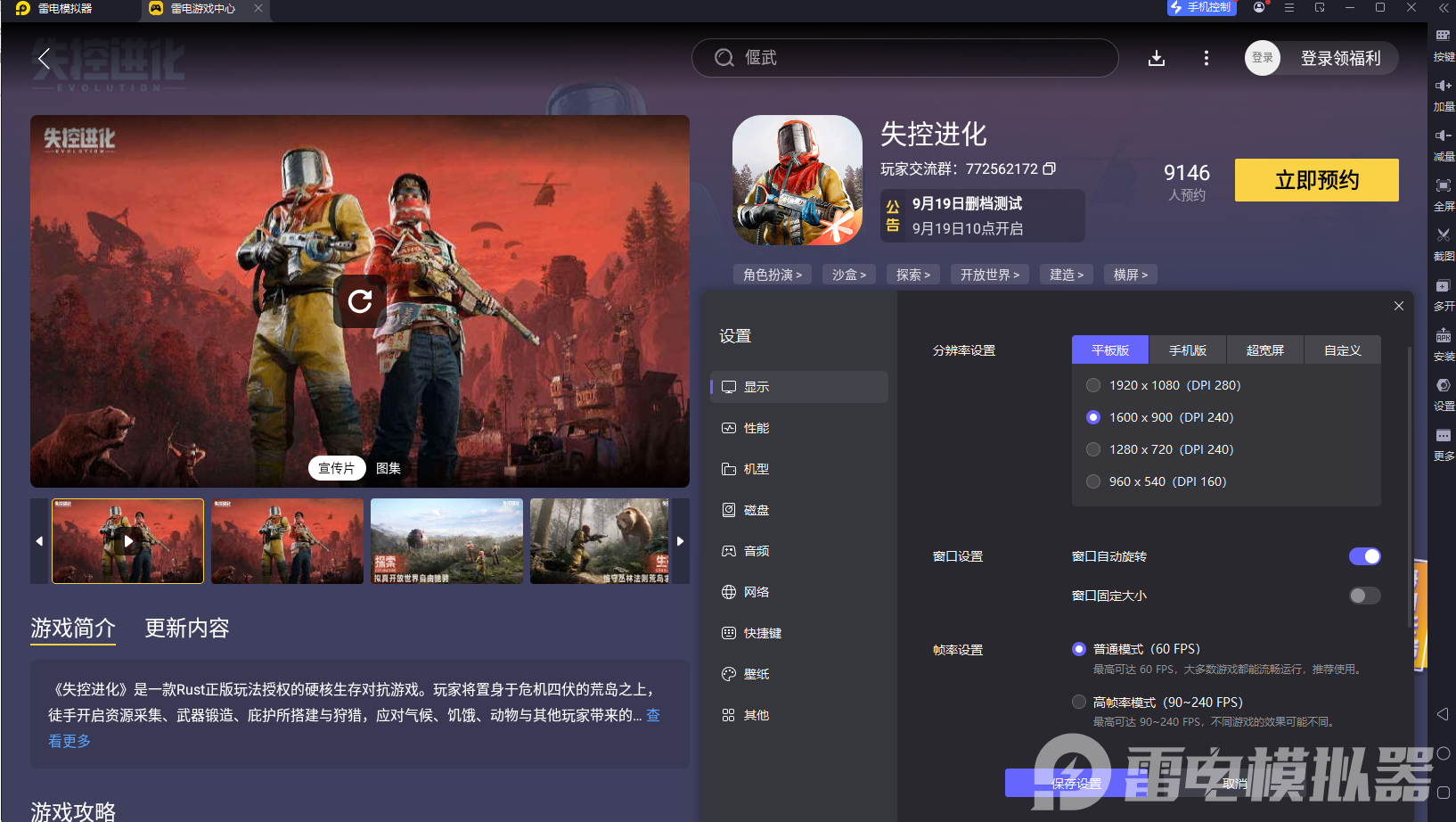The height and width of the screenshot is (822, 1456).
Task: Open 设置 from the right sidebar
Action: click(x=1444, y=393)
